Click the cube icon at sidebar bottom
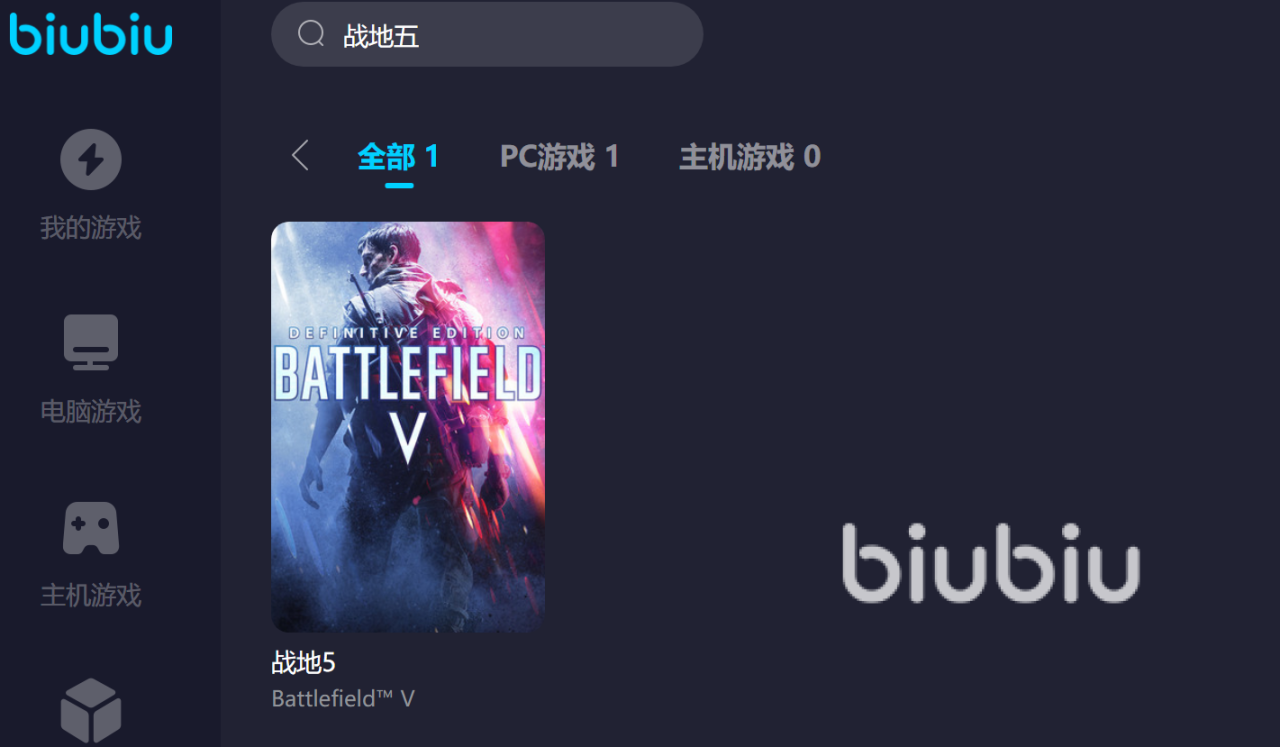 click(91, 710)
